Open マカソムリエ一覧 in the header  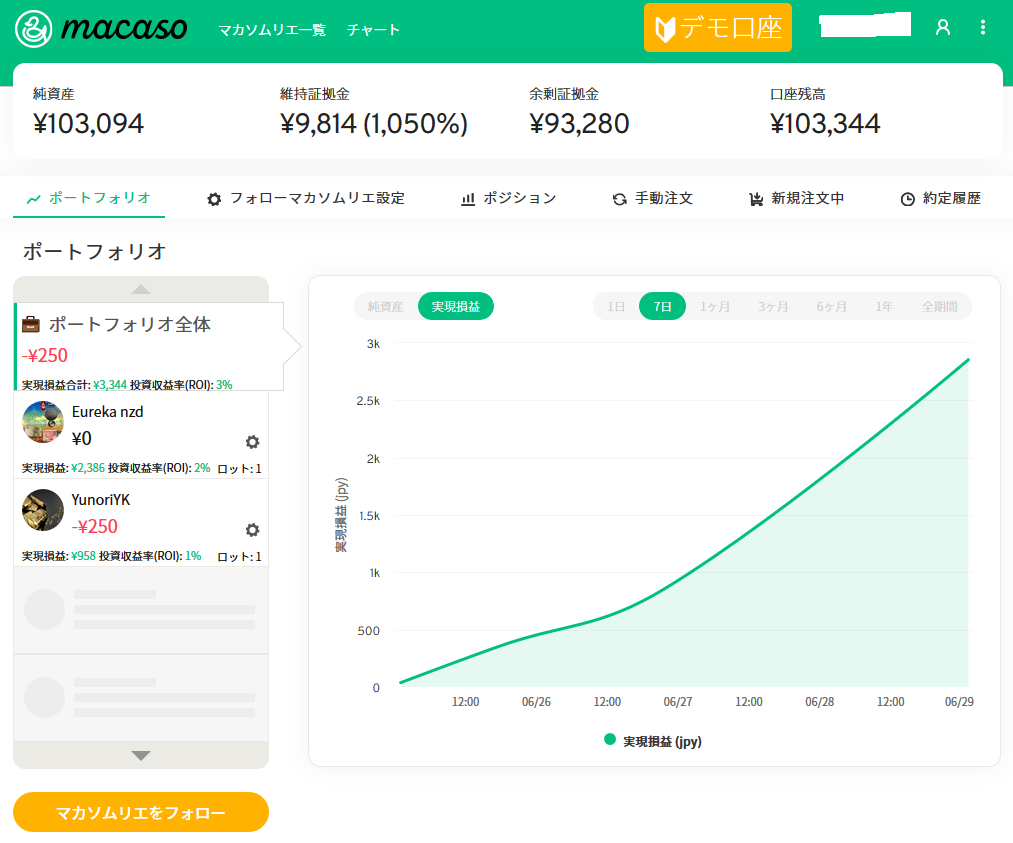pyautogui.click(x=272, y=30)
